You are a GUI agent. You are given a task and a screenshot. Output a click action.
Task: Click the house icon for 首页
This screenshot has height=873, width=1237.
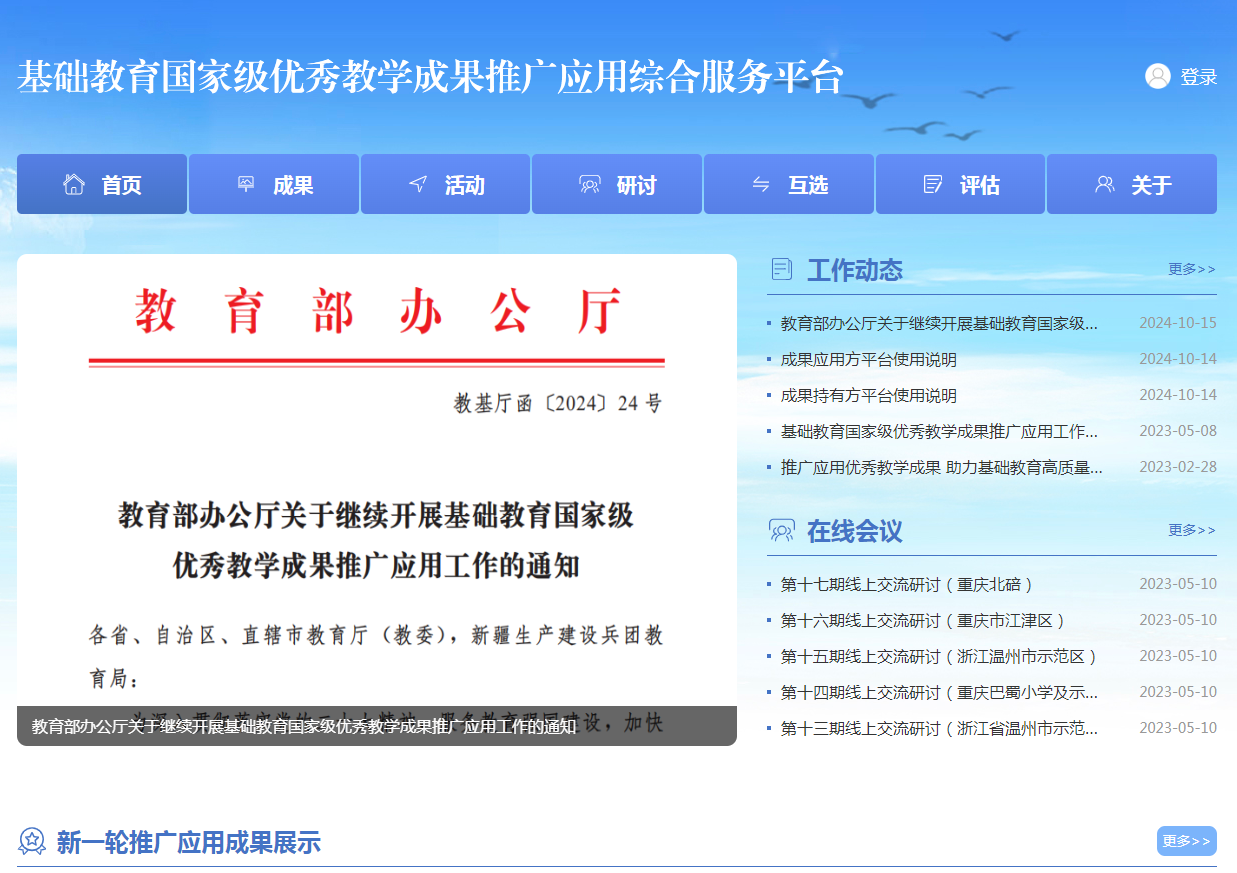click(74, 185)
